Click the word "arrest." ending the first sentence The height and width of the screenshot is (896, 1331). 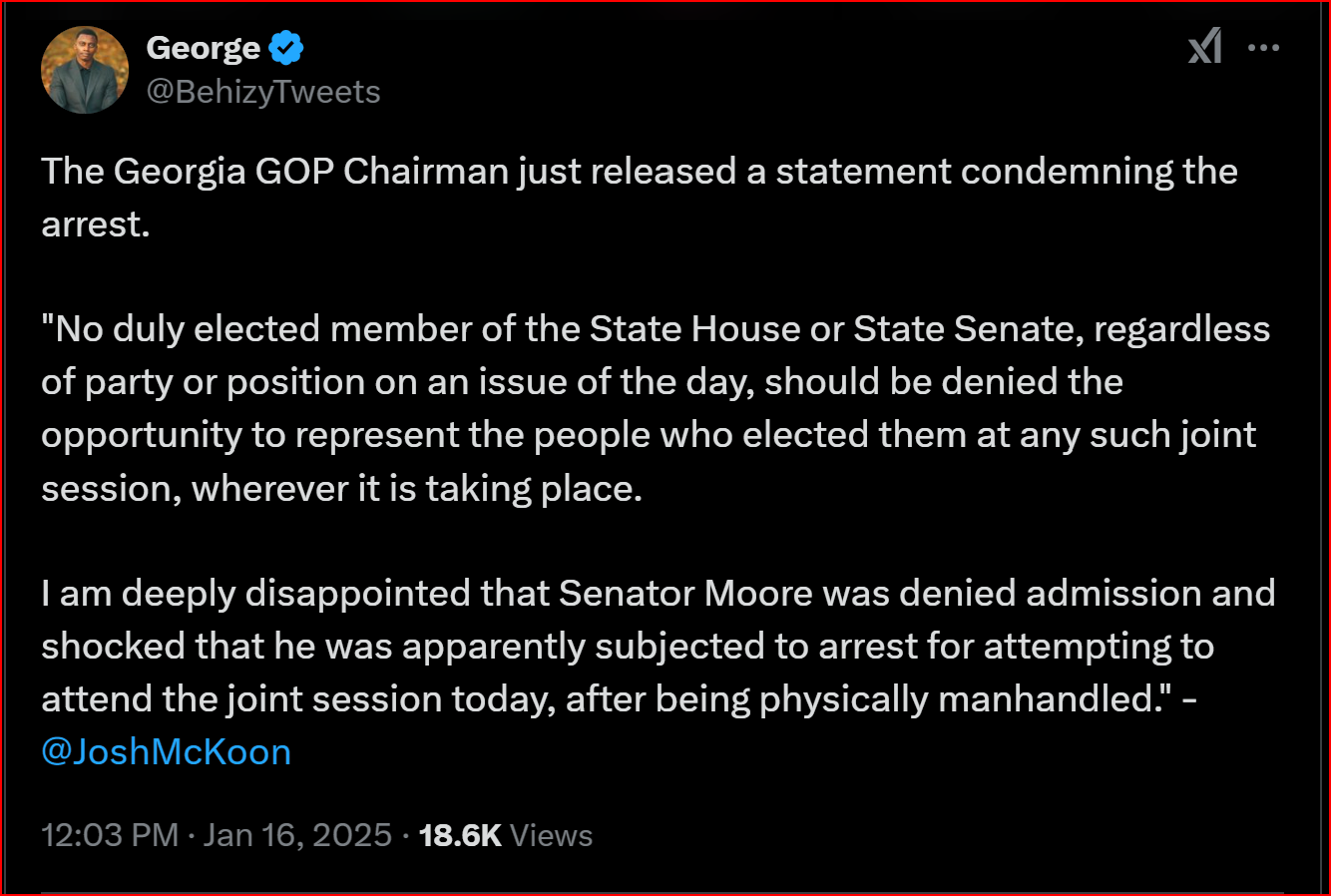tap(96, 224)
